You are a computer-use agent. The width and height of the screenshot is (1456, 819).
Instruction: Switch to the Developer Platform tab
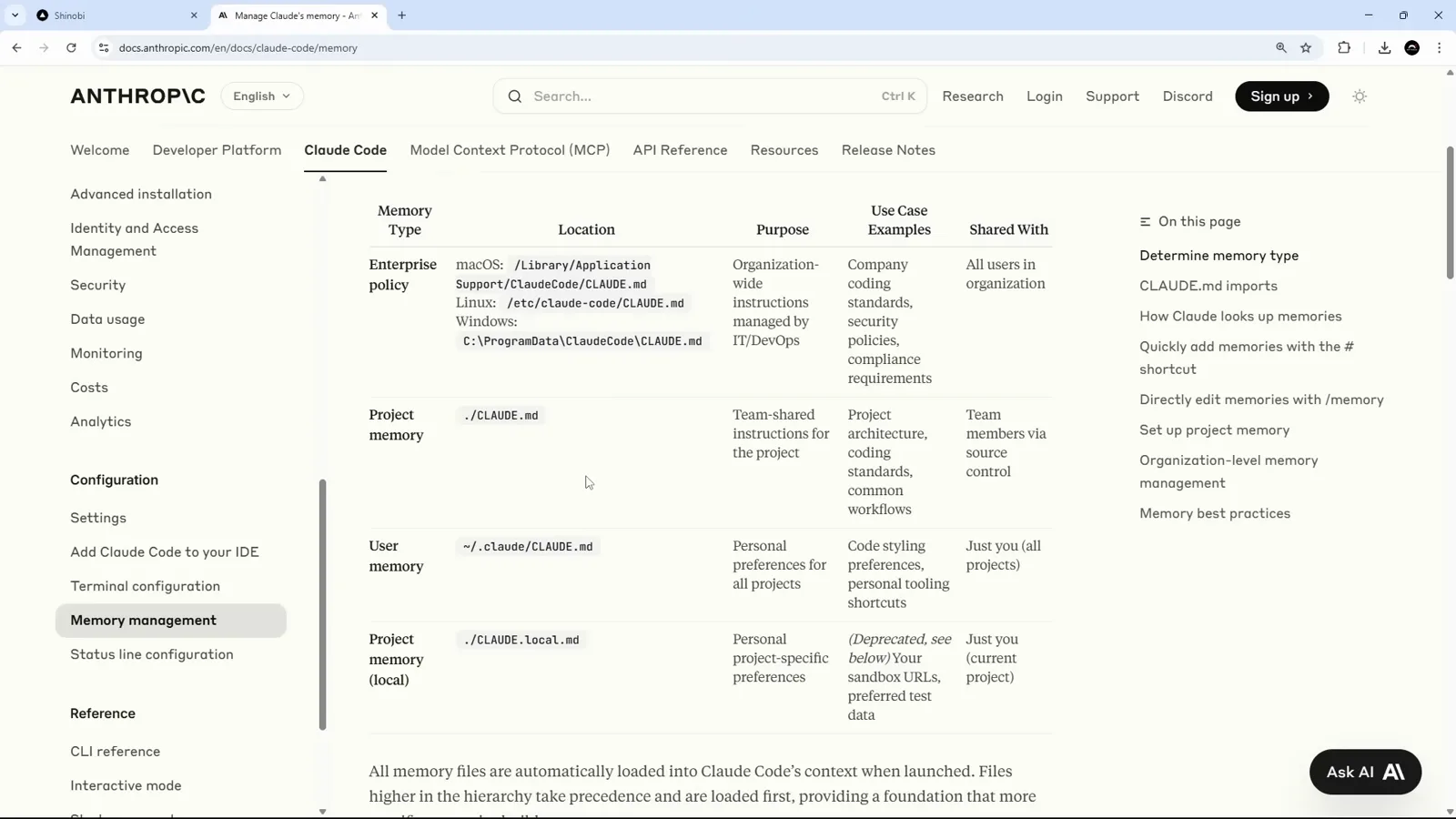pos(217,149)
